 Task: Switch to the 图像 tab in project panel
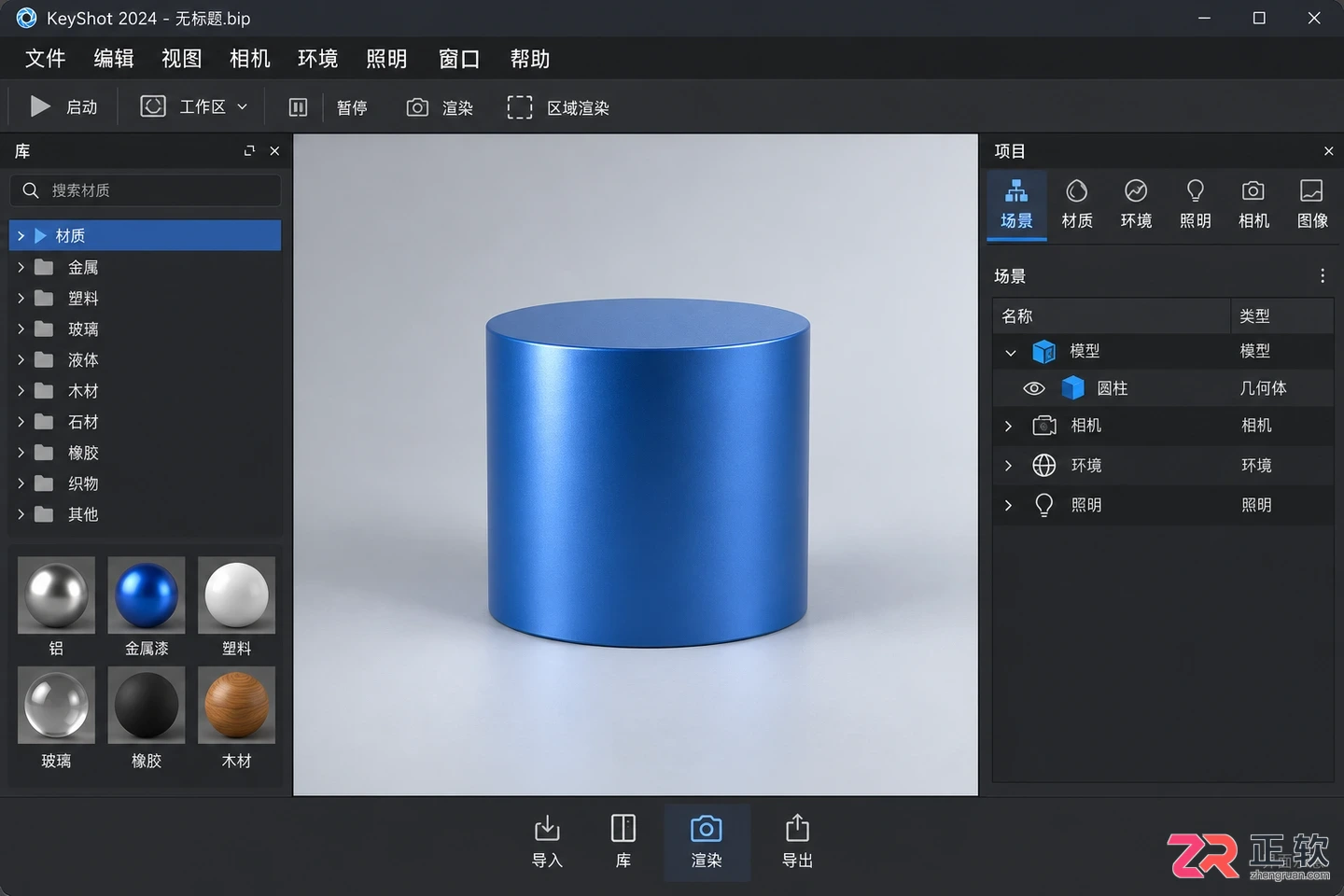1312,204
